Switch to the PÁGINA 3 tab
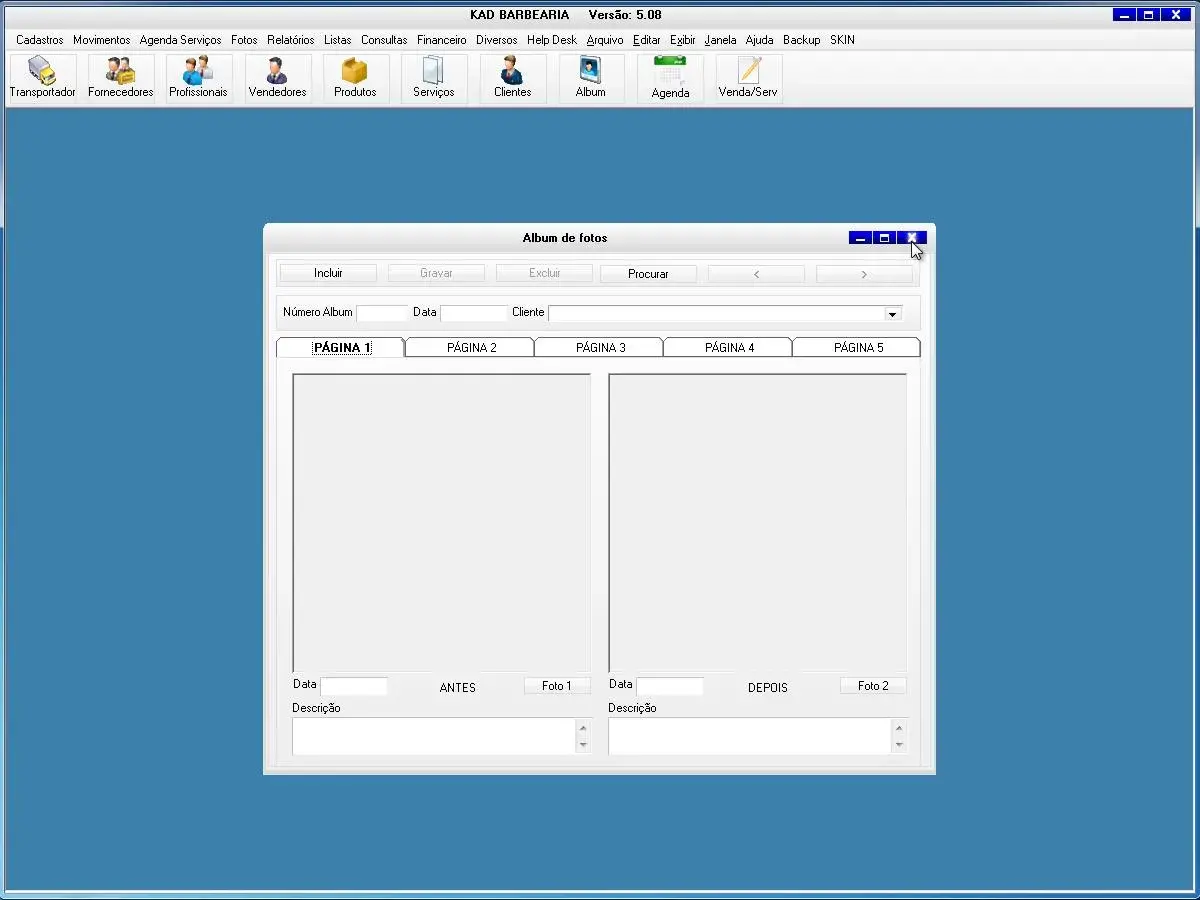Viewport: 1200px width, 900px height. point(600,348)
